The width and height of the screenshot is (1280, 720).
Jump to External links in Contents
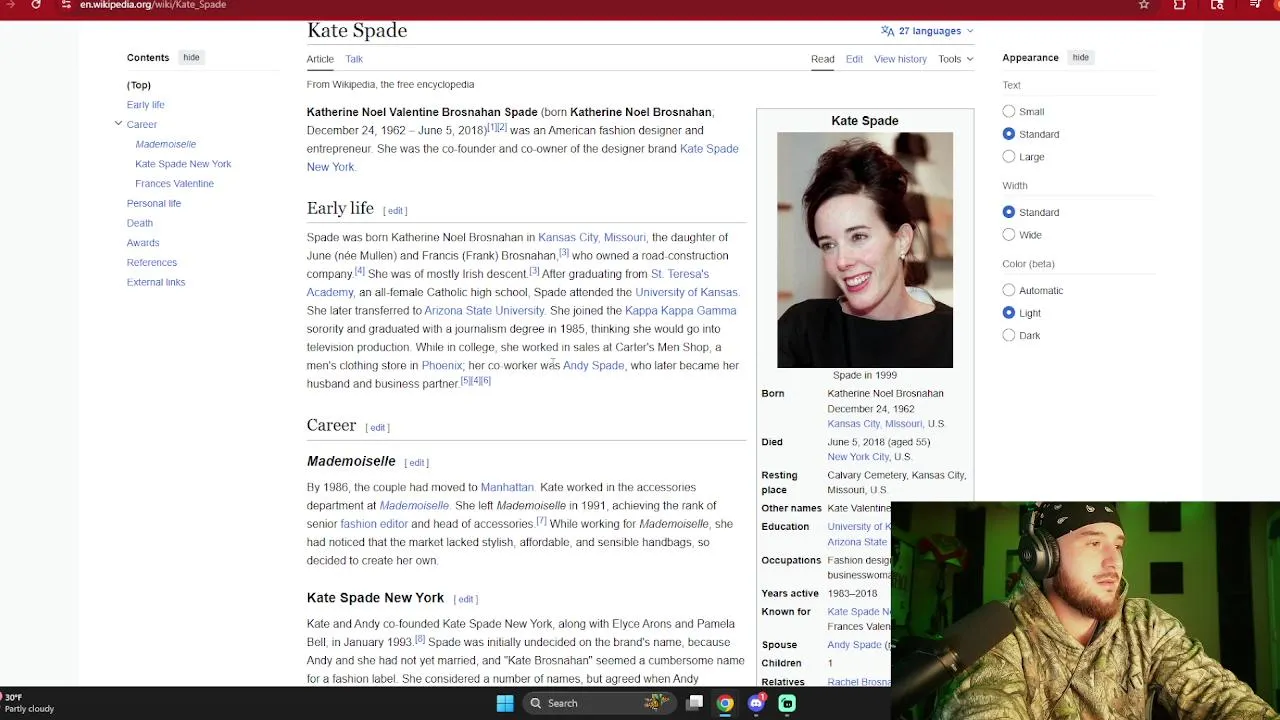click(156, 282)
